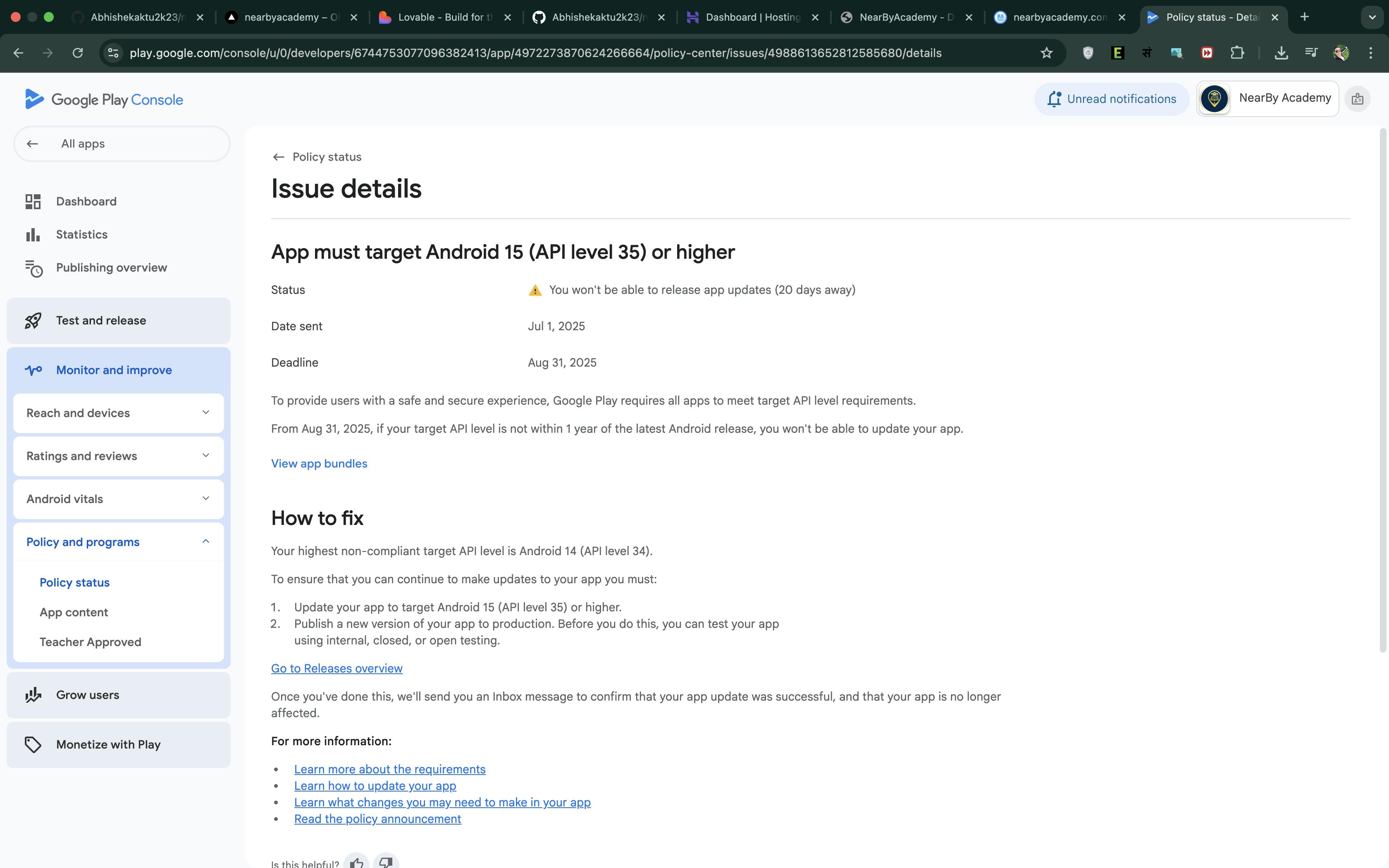This screenshot has width=1389, height=868.
Task: Collapse Policy and programs section
Action: pyautogui.click(x=118, y=542)
